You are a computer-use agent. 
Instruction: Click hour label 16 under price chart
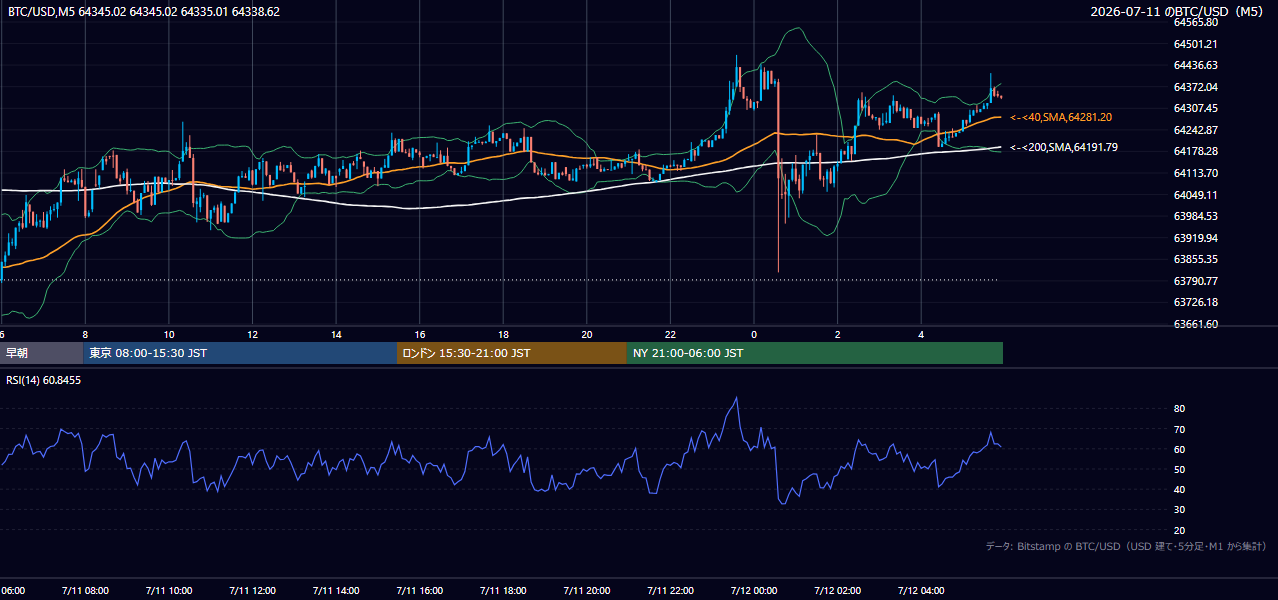click(420, 335)
